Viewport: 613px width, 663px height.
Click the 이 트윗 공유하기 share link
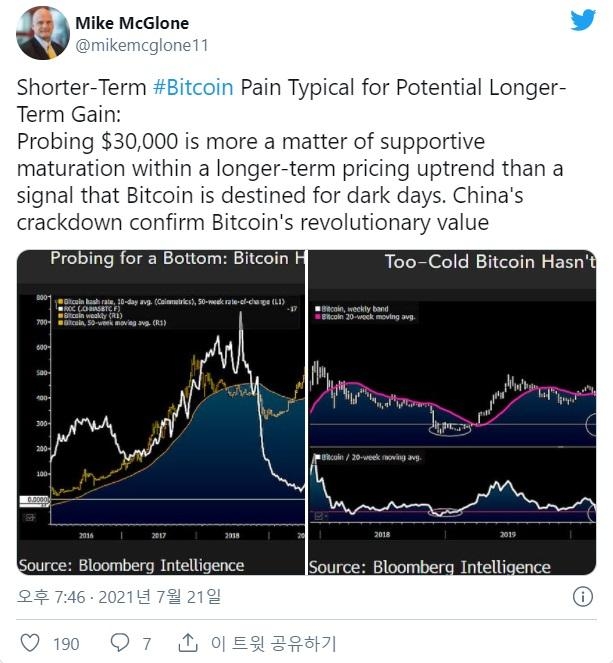(x=274, y=643)
